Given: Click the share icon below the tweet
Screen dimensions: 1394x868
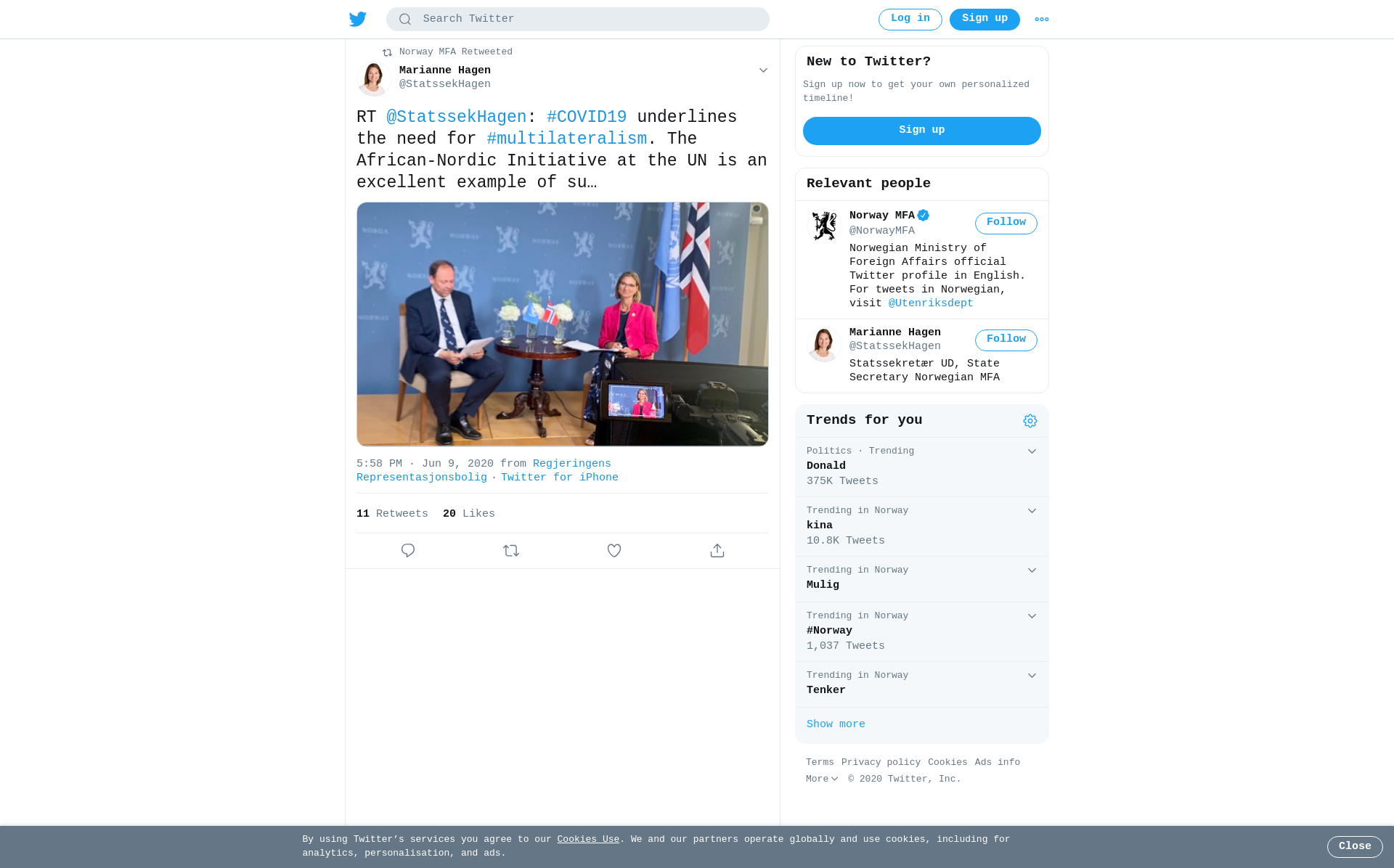Looking at the screenshot, I should tap(717, 551).
